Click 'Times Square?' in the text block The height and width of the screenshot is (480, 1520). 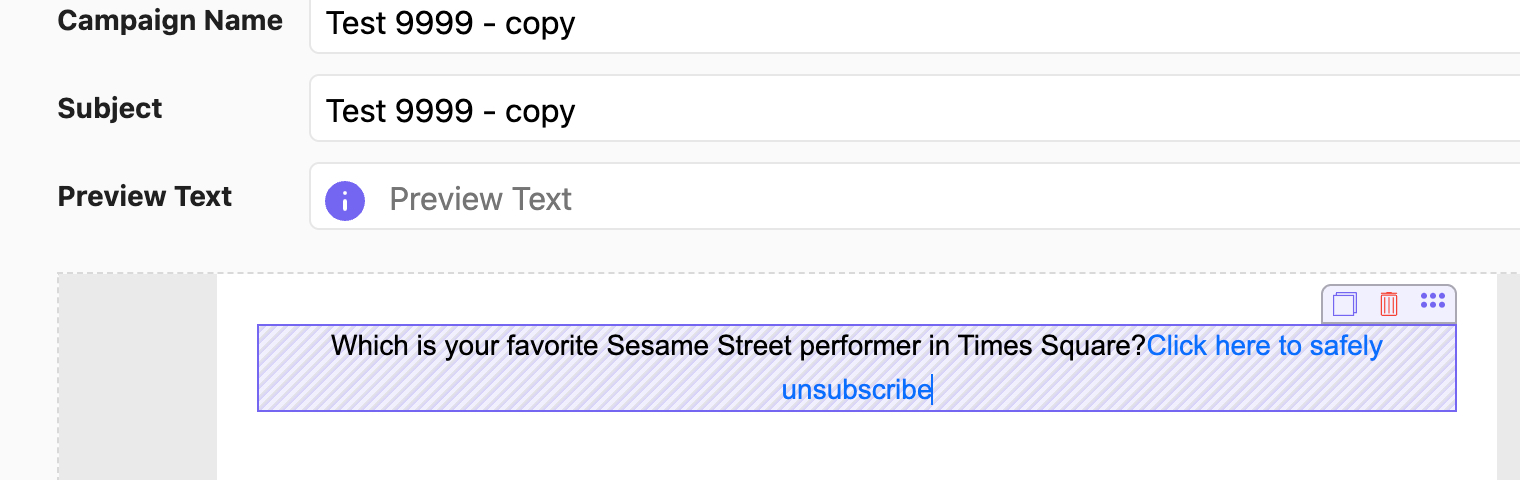point(1051,346)
